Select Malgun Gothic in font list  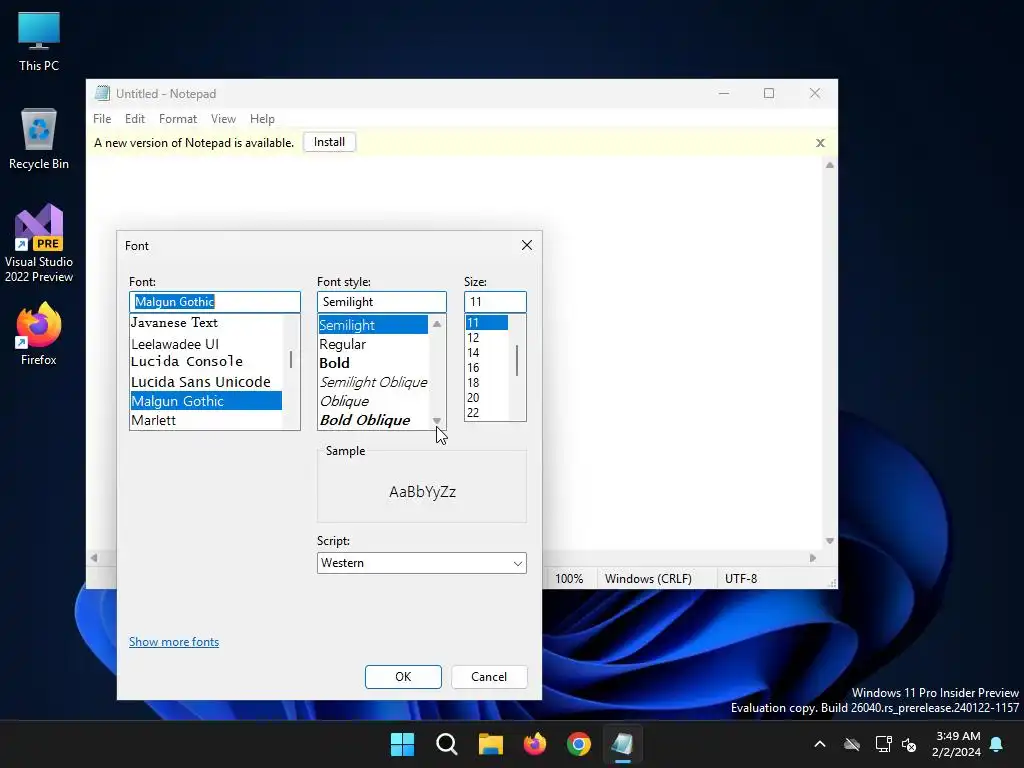[206, 401]
